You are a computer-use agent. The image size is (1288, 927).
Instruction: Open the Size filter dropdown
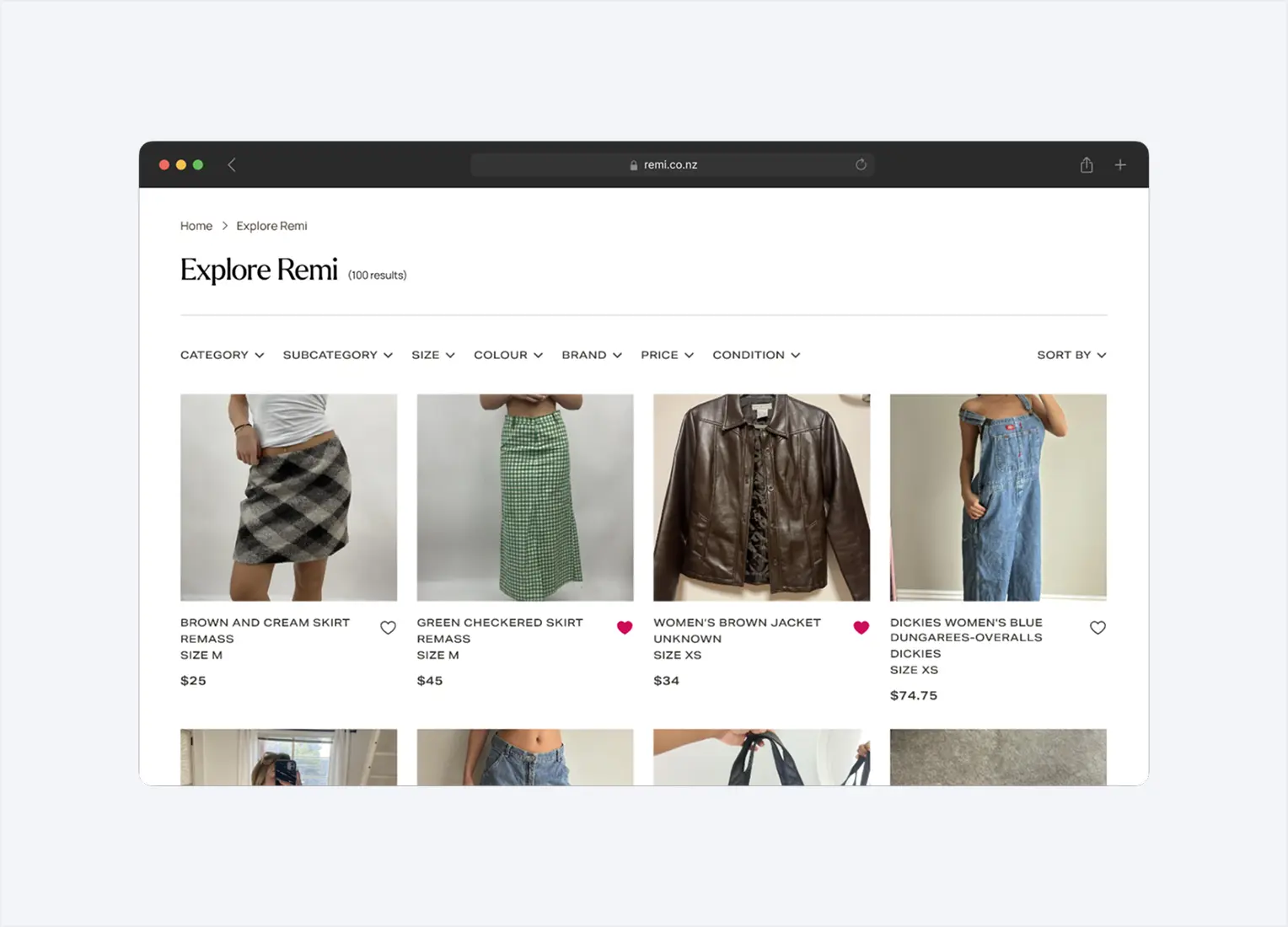tap(433, 355)
